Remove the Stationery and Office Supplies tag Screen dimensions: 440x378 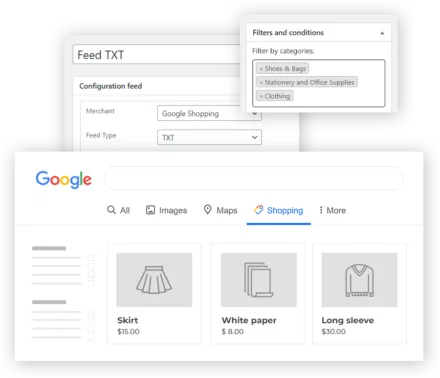coord(261,82)
